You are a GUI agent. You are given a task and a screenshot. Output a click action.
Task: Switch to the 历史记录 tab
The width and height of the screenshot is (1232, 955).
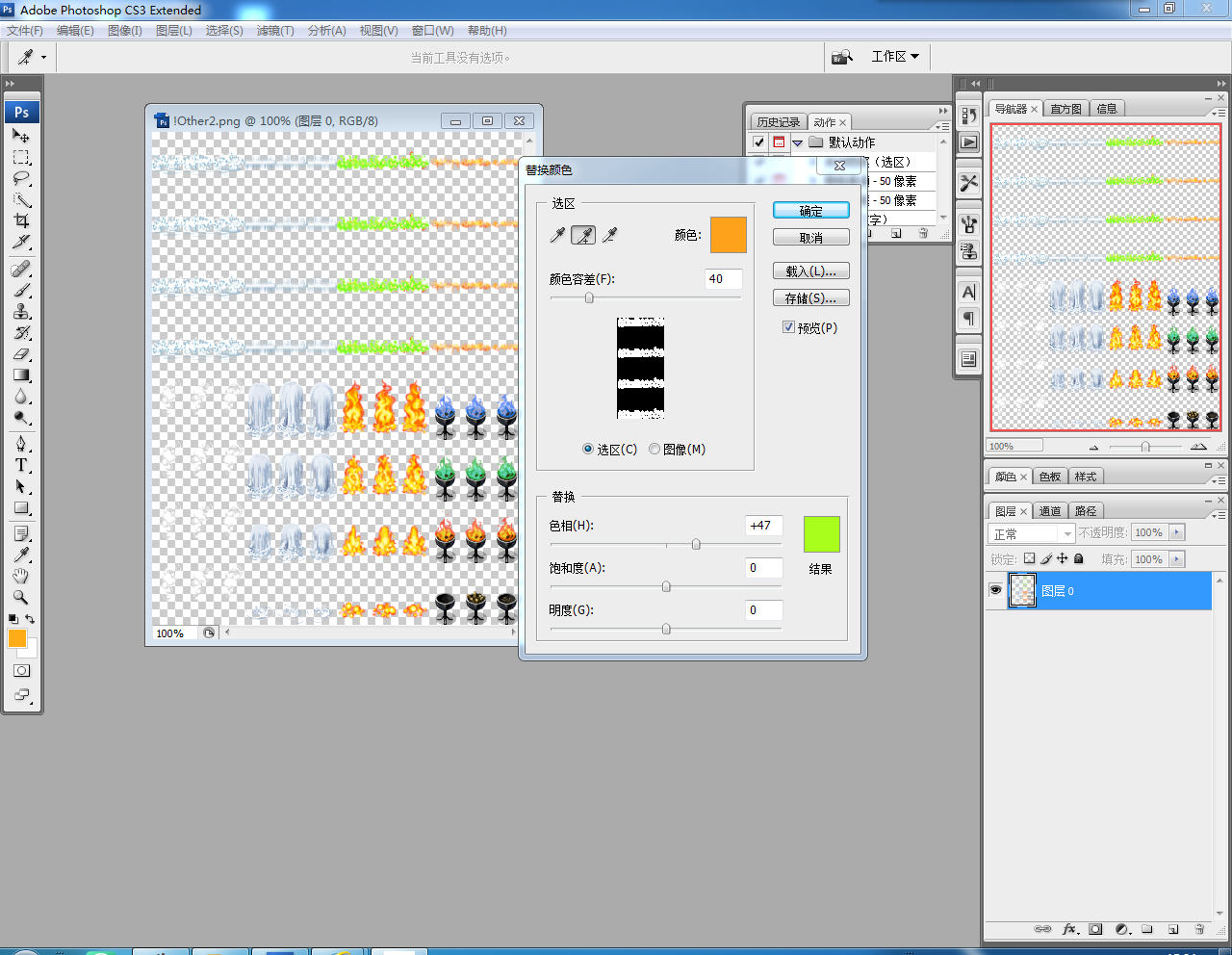tap(778, 122)
